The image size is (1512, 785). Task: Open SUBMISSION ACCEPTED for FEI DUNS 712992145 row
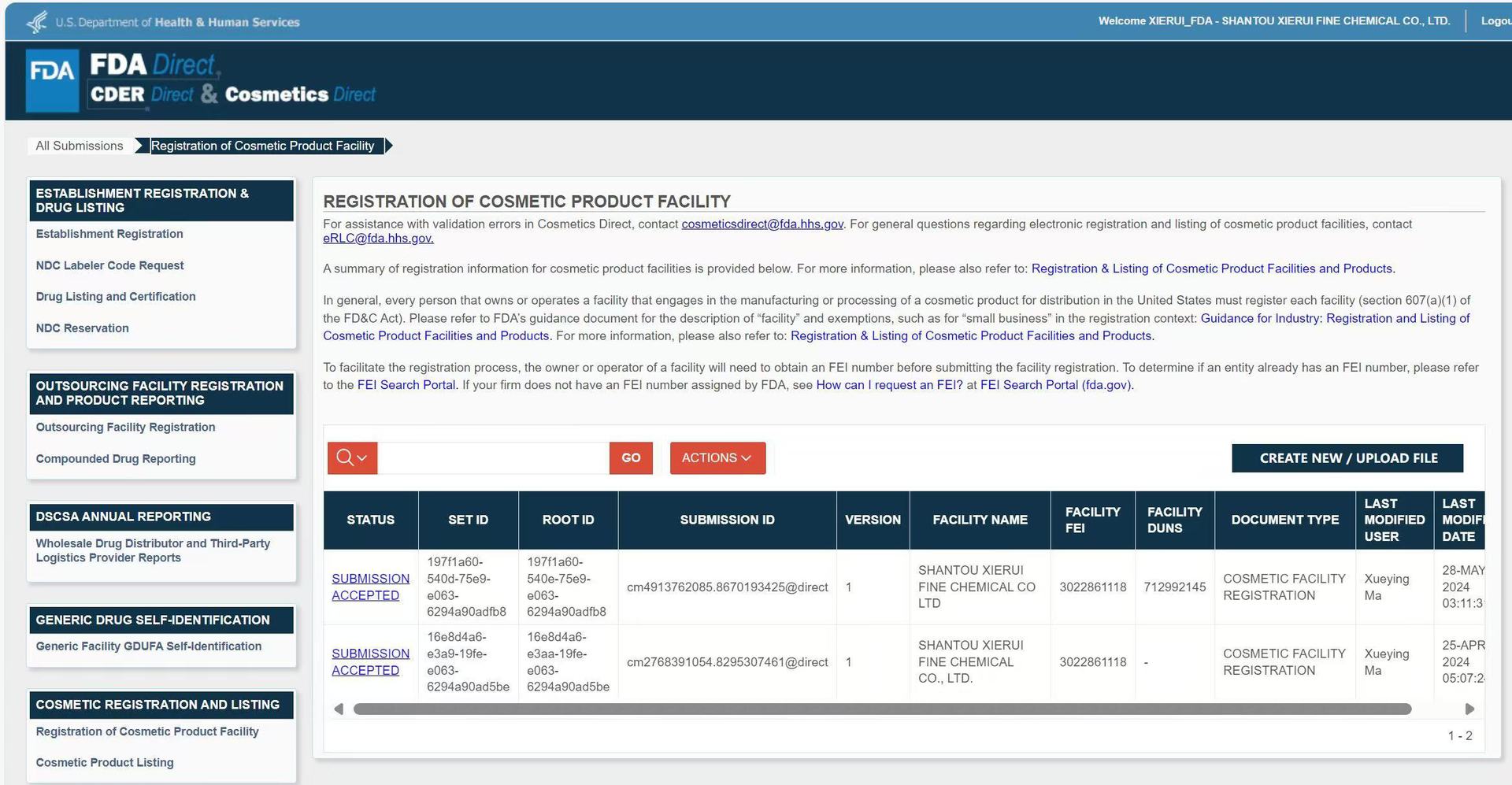click(x=370, y=587)
